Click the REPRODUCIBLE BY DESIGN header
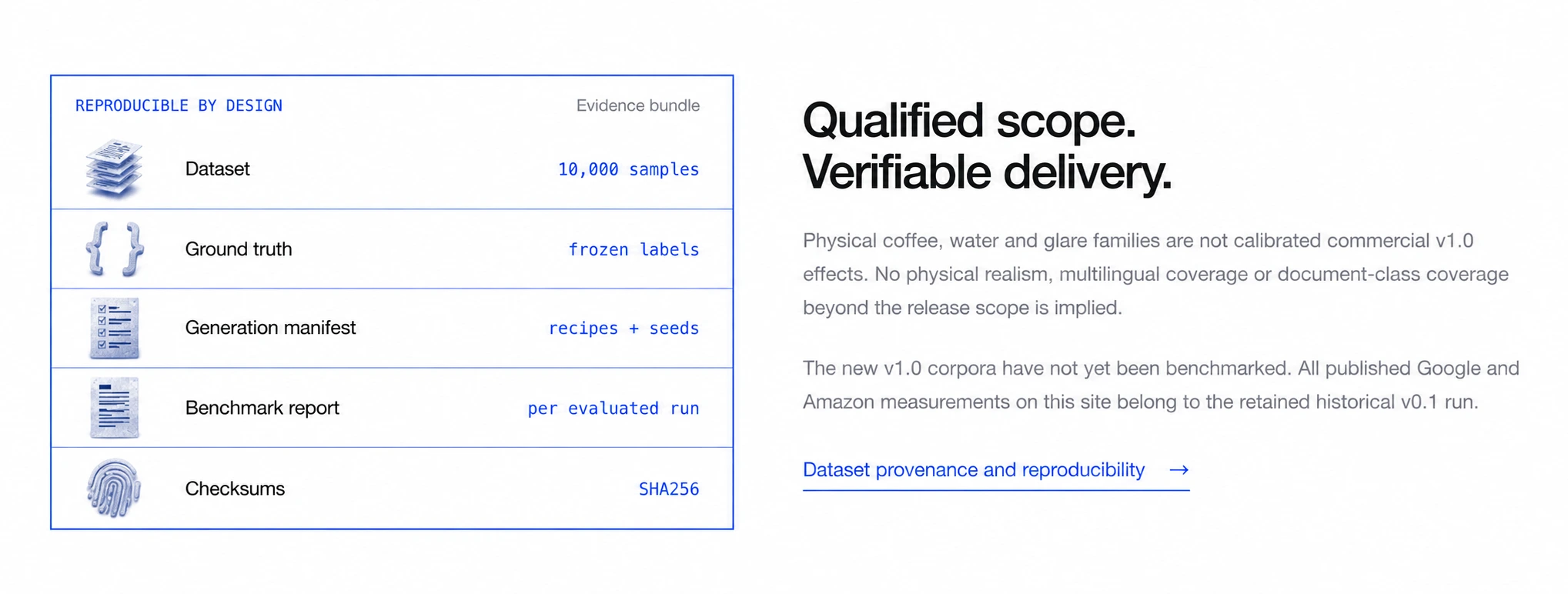 point(179,105)
